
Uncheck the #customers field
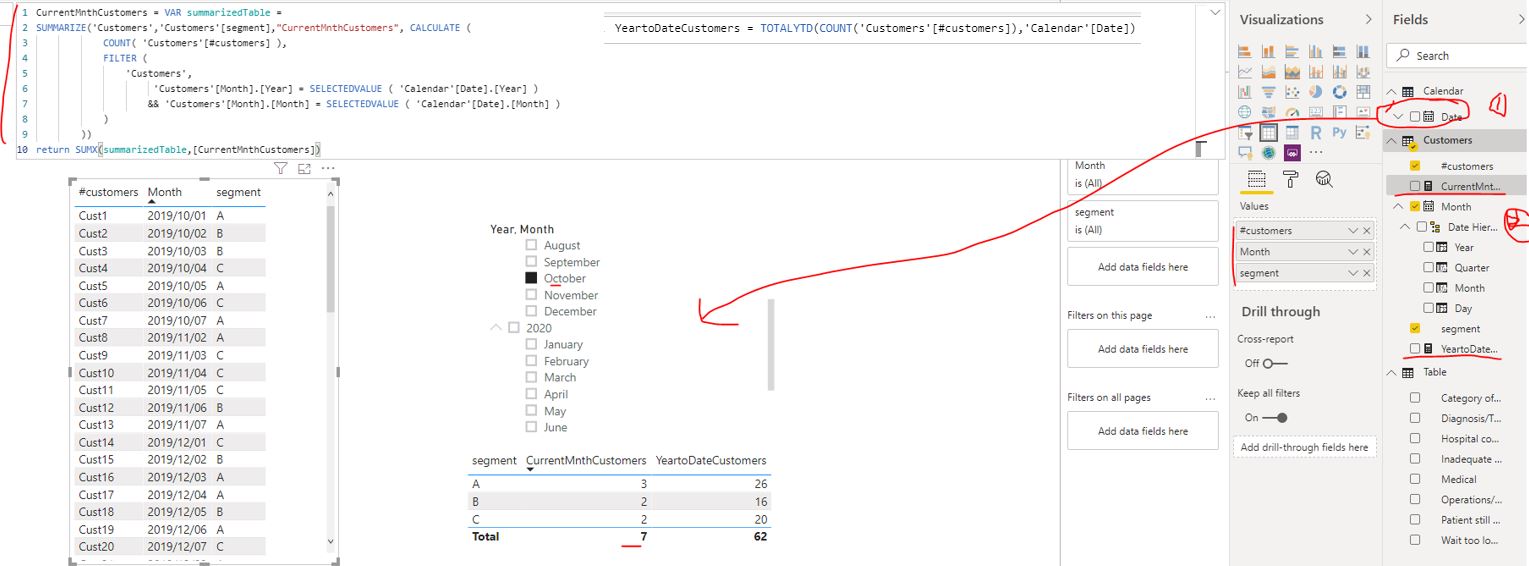[x=1415, y=166]
